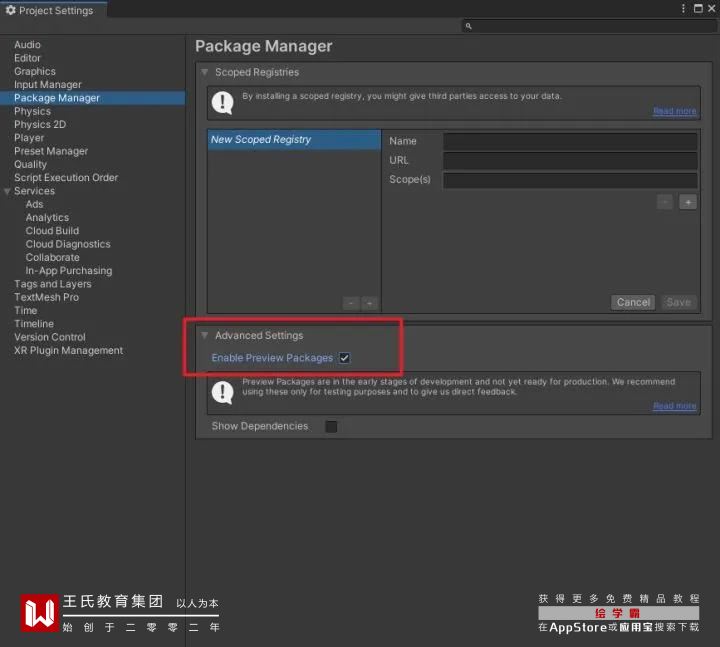Screen dimensions: 720x647
Task: Remove registry with list minus button
Action: pyautogui.click(x=351, y=303)
